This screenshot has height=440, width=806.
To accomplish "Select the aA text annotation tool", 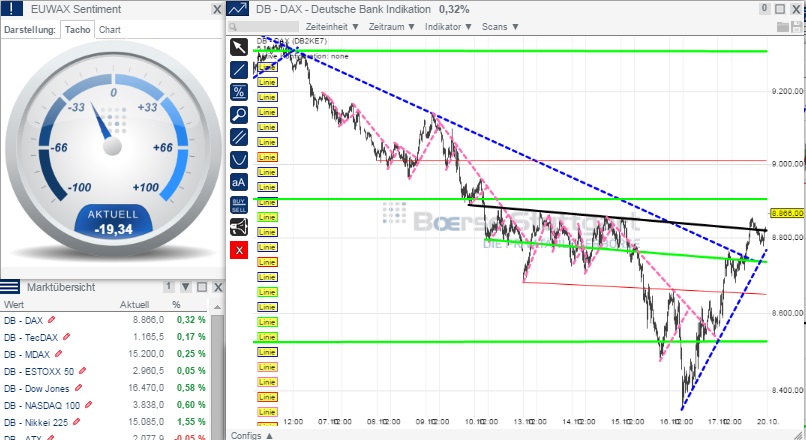I will pyautogui.click(x=239, y=182).
